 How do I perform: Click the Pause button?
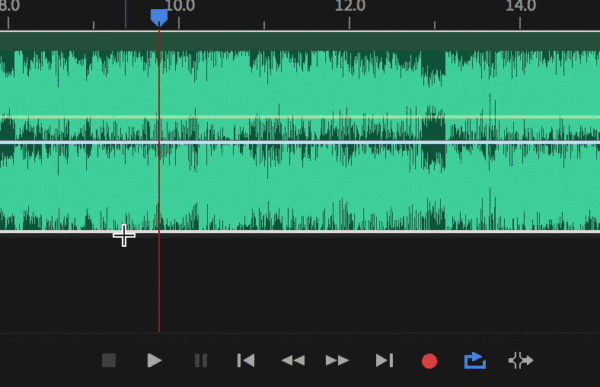pos(201,361)
